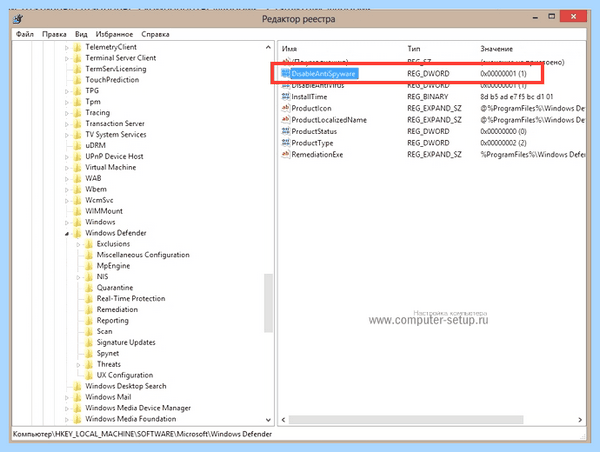Expand the TelemetryClient key
The image size is (600, 452).
tap(67, 47)
